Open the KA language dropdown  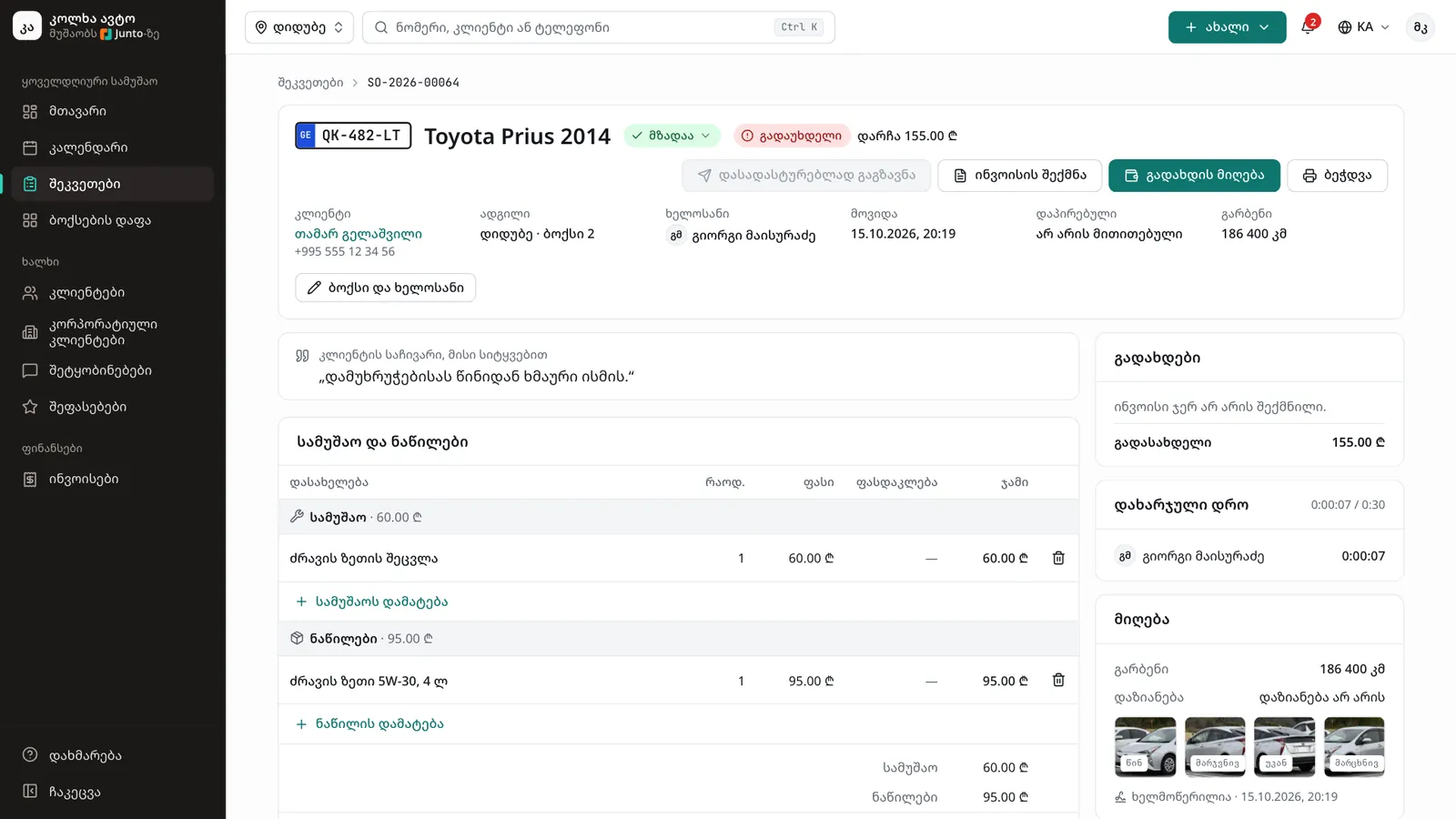click(x=1363, y=27)
